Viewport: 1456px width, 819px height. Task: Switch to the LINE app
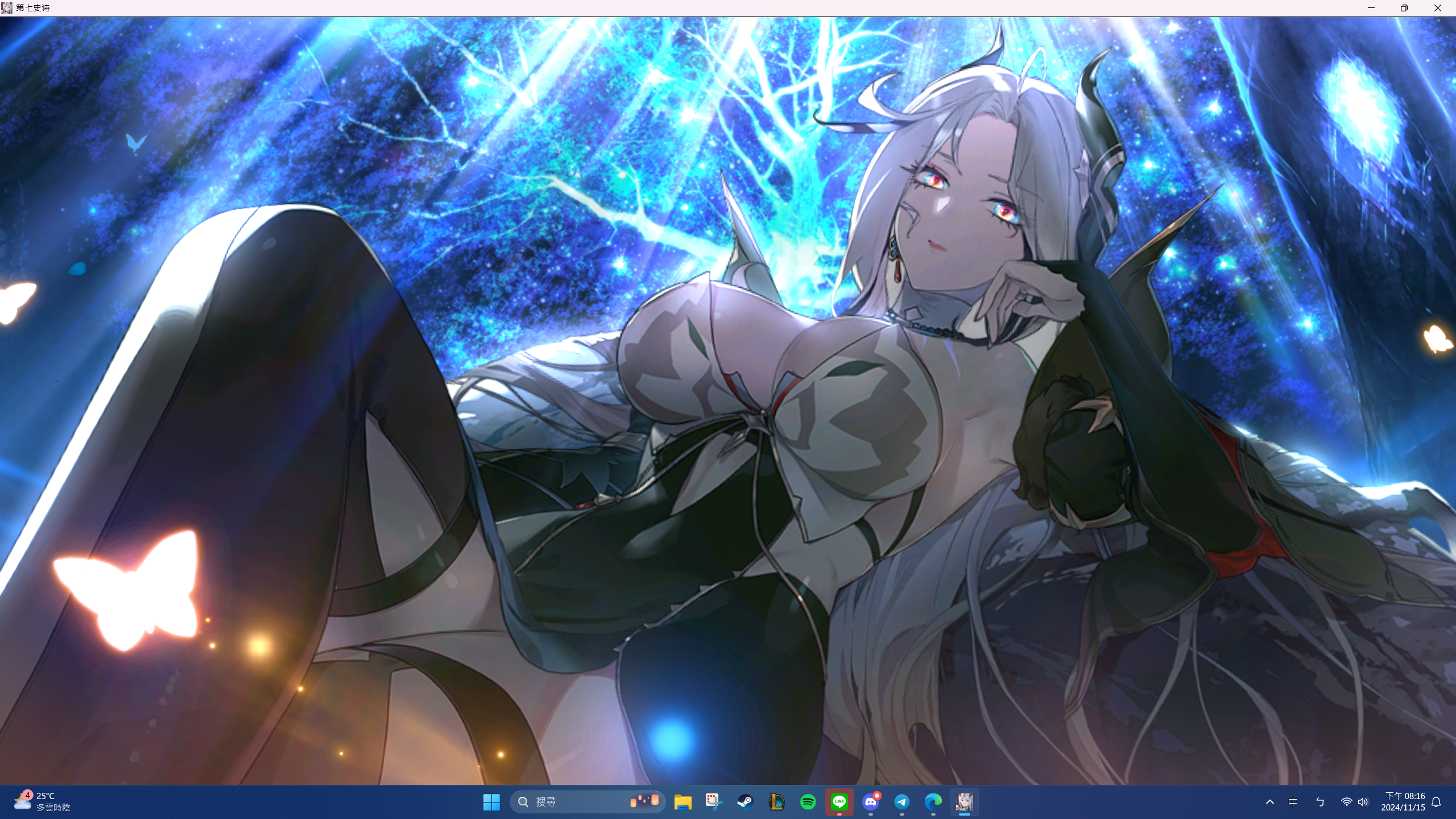point(839,802)
